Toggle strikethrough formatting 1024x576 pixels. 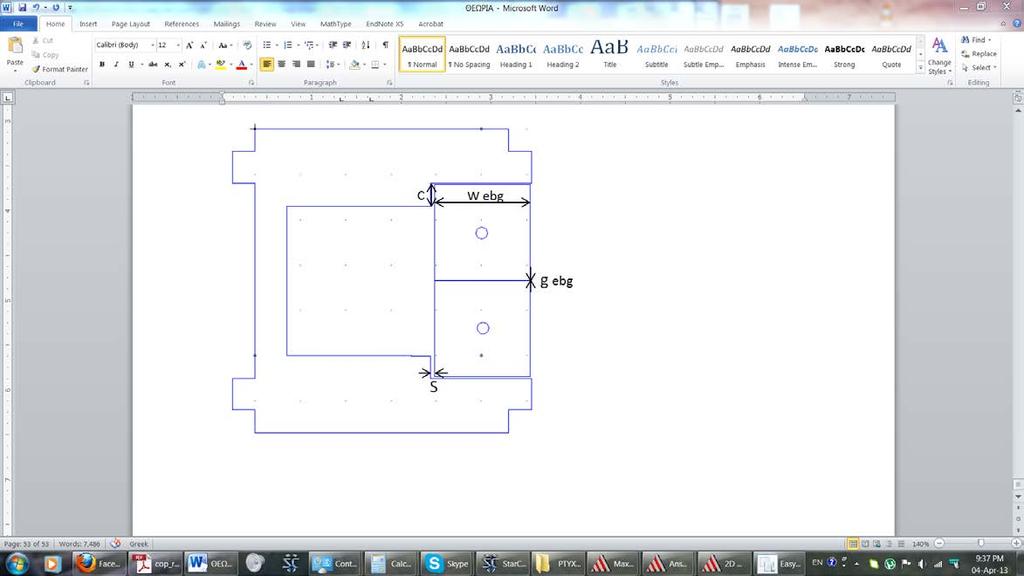tap(153, 64)
